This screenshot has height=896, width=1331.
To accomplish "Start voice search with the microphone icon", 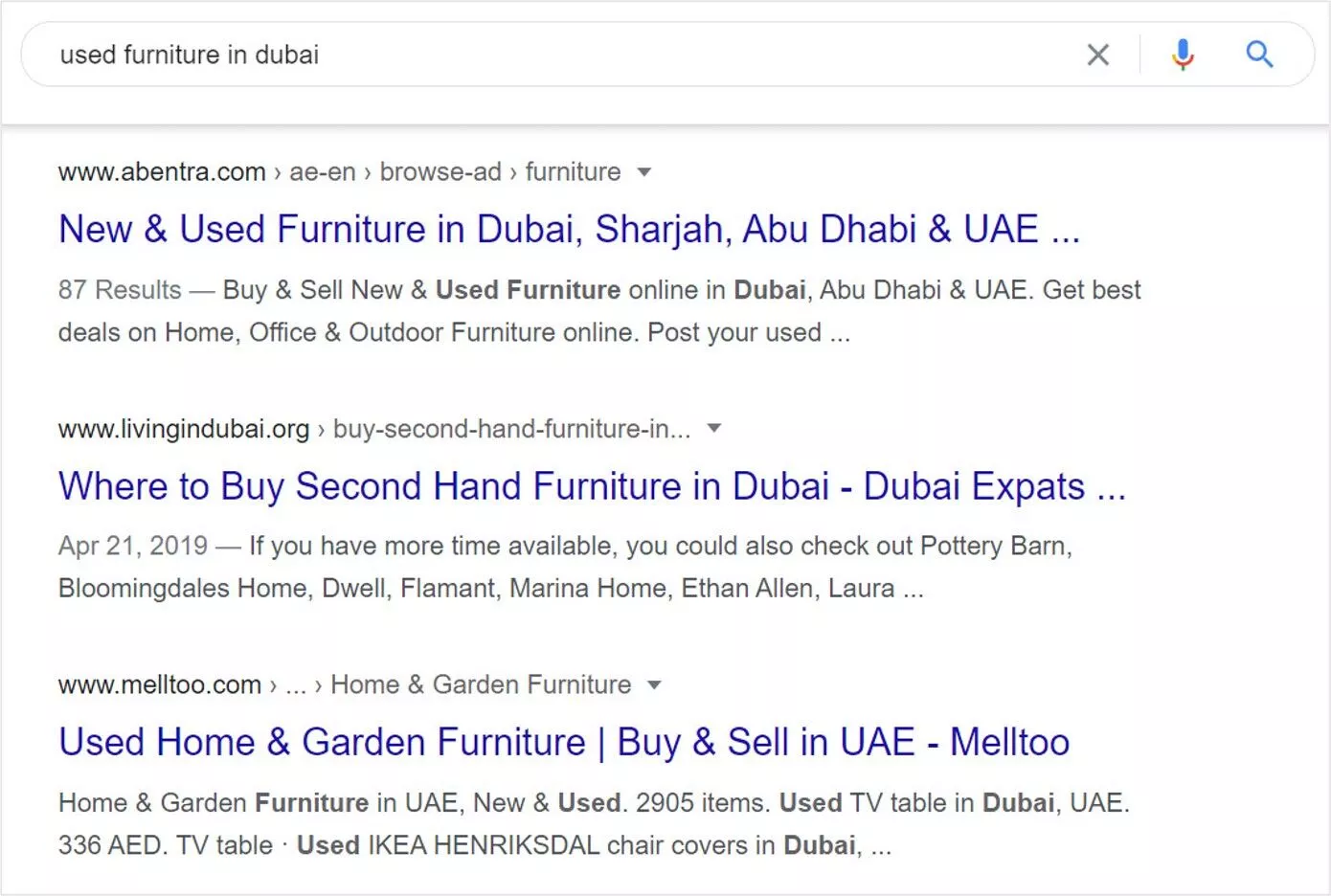I will click(x=1183, y=55).
